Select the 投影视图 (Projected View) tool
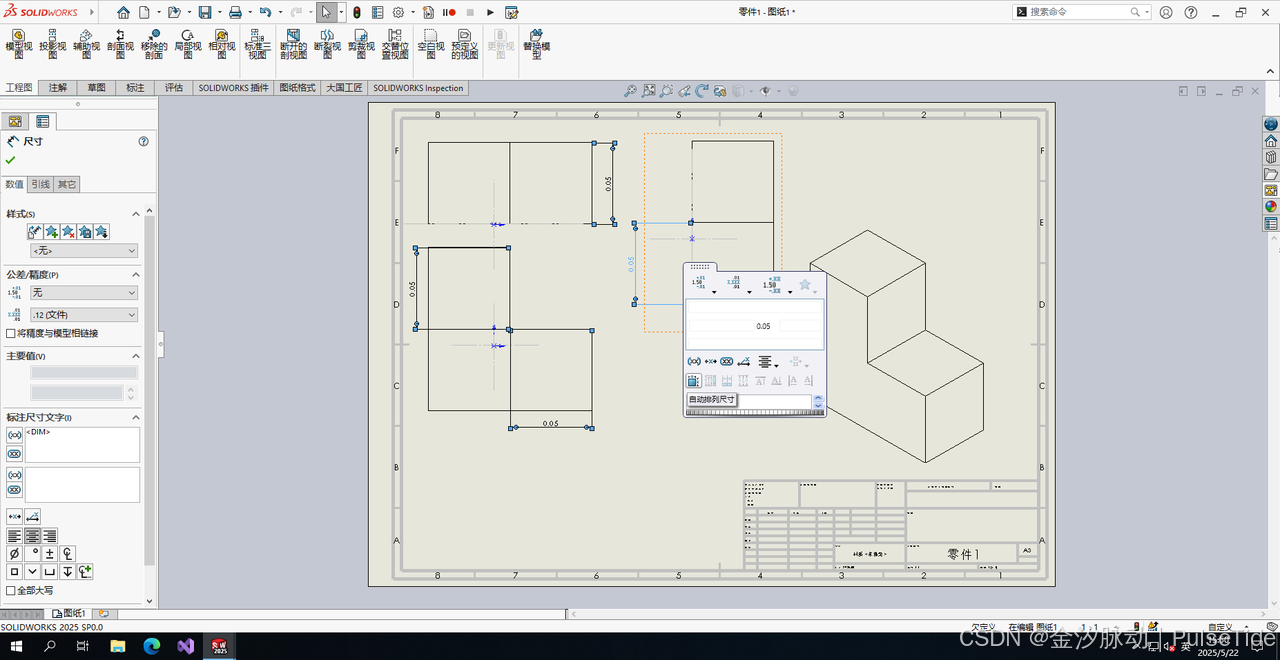This screenshot has width=1280, height=660. (52, 44)
